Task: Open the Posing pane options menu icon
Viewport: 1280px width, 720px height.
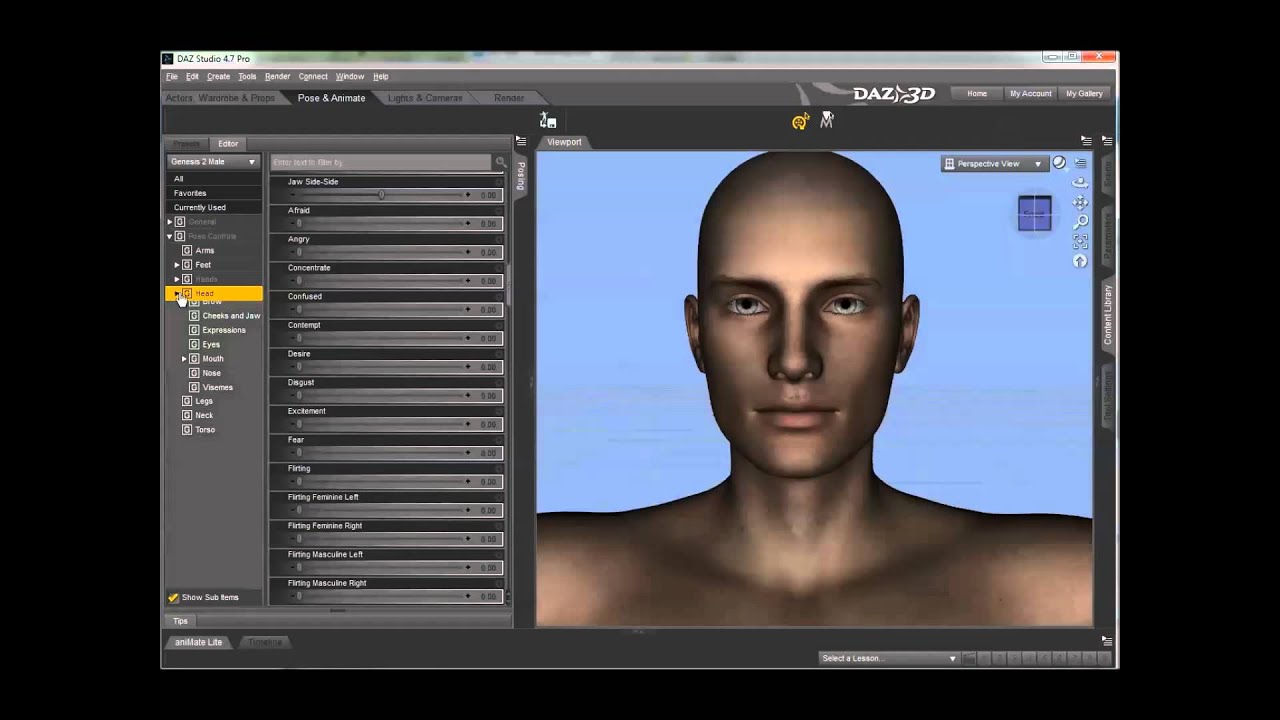Action: (x=521, y=141)
